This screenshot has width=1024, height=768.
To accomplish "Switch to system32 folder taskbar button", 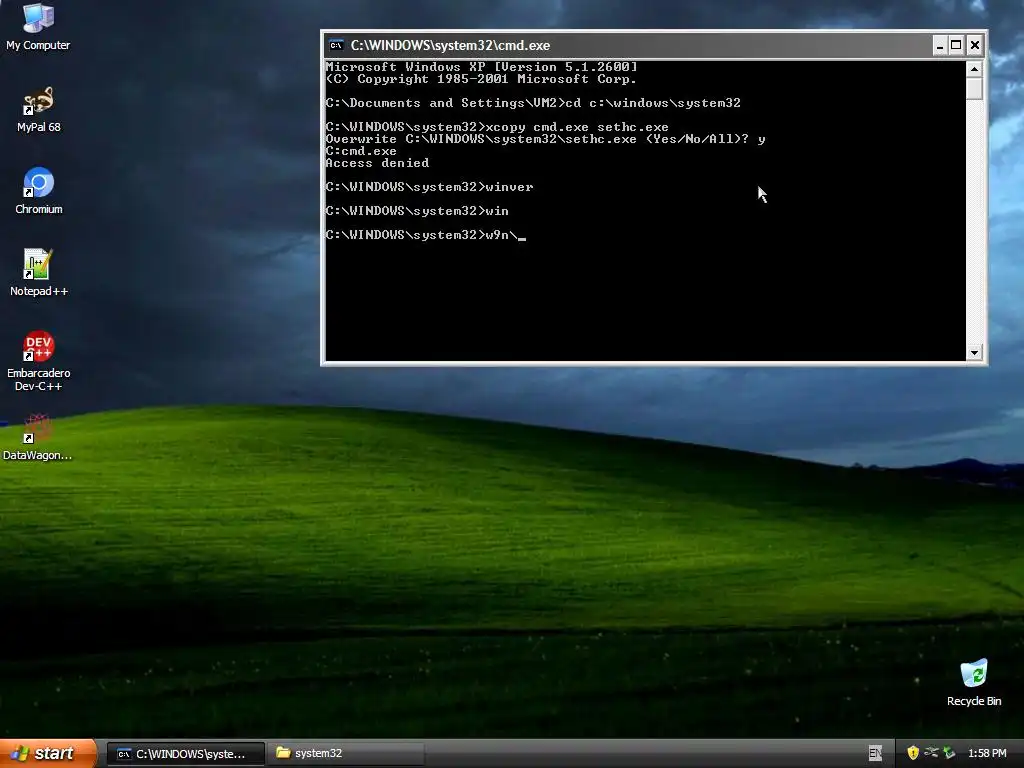I will [346, 754].
